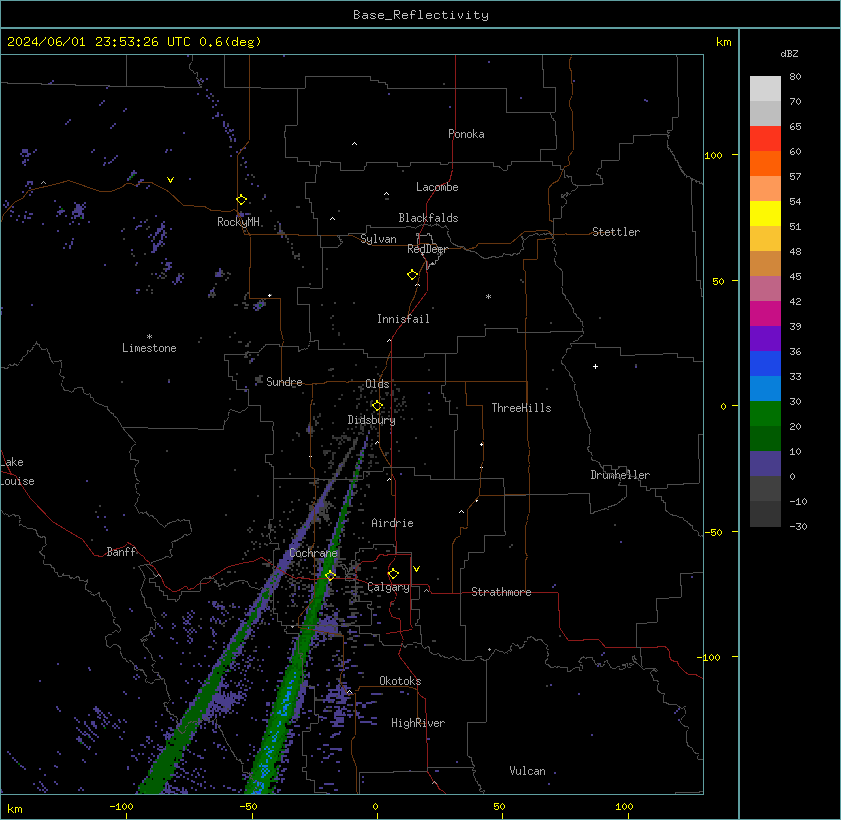Screen dimensions: 841x820
Task: Click the yellow station marker near RockyMH
Action: [241, 200]
